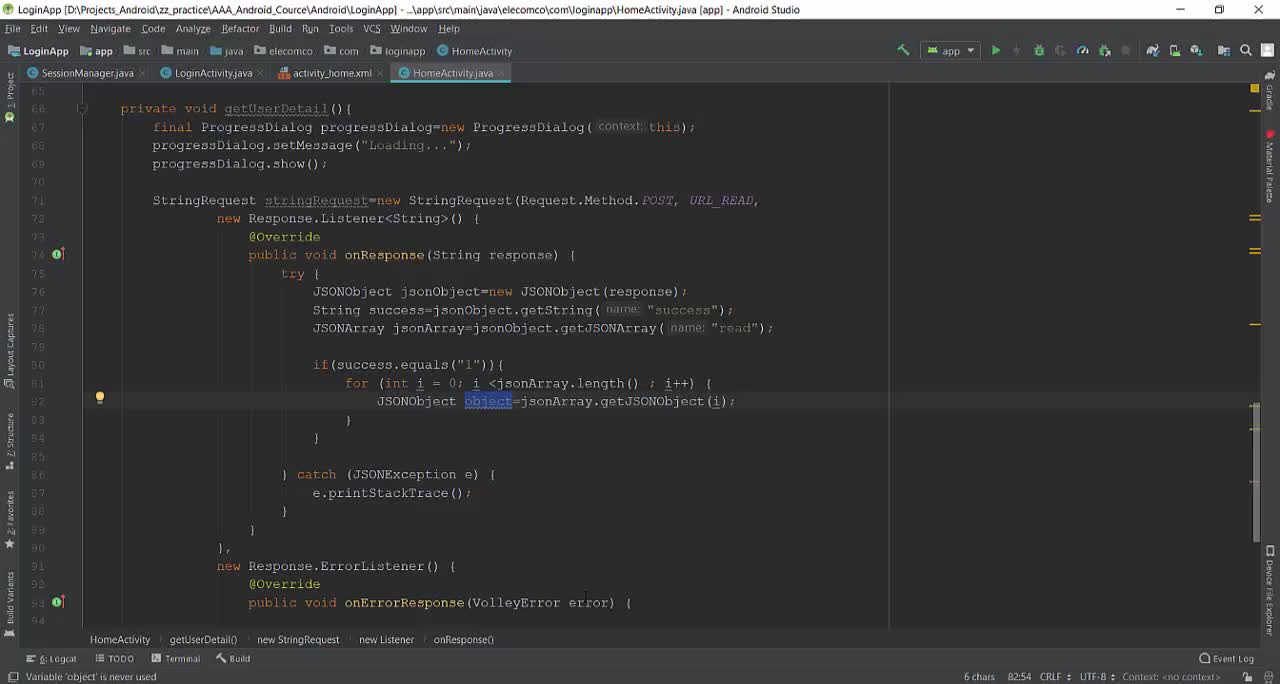
Task: Open the Terminal tool window
Action: 181,659
